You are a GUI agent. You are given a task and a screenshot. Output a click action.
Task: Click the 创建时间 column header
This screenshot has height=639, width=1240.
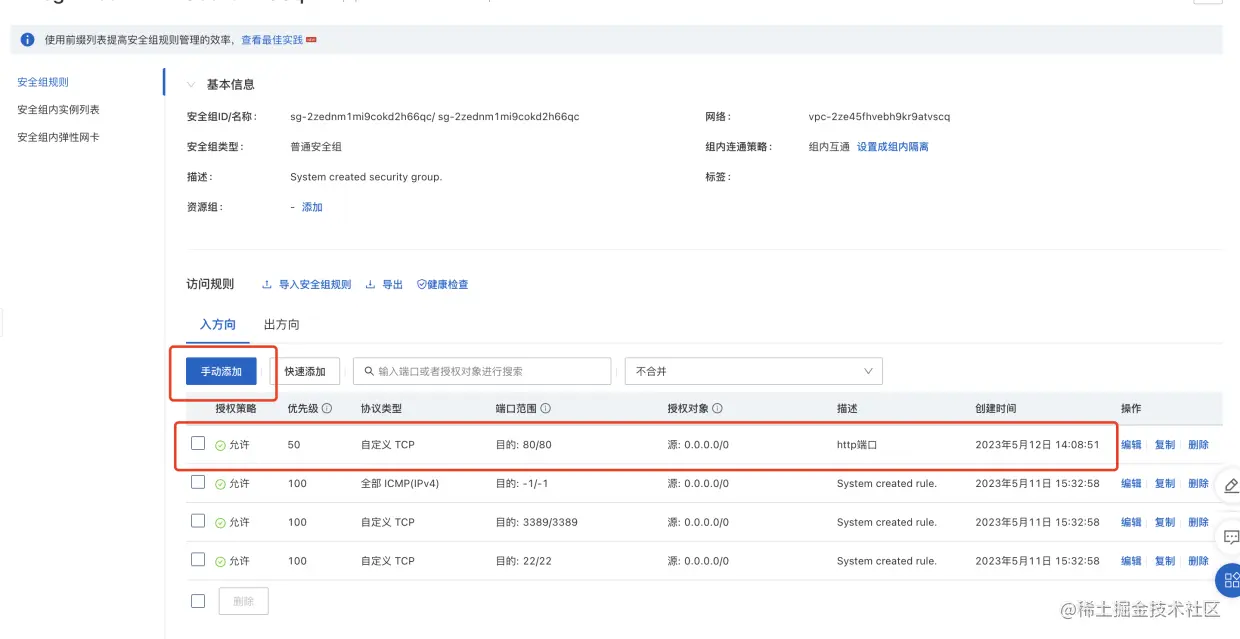pos(996,409)
